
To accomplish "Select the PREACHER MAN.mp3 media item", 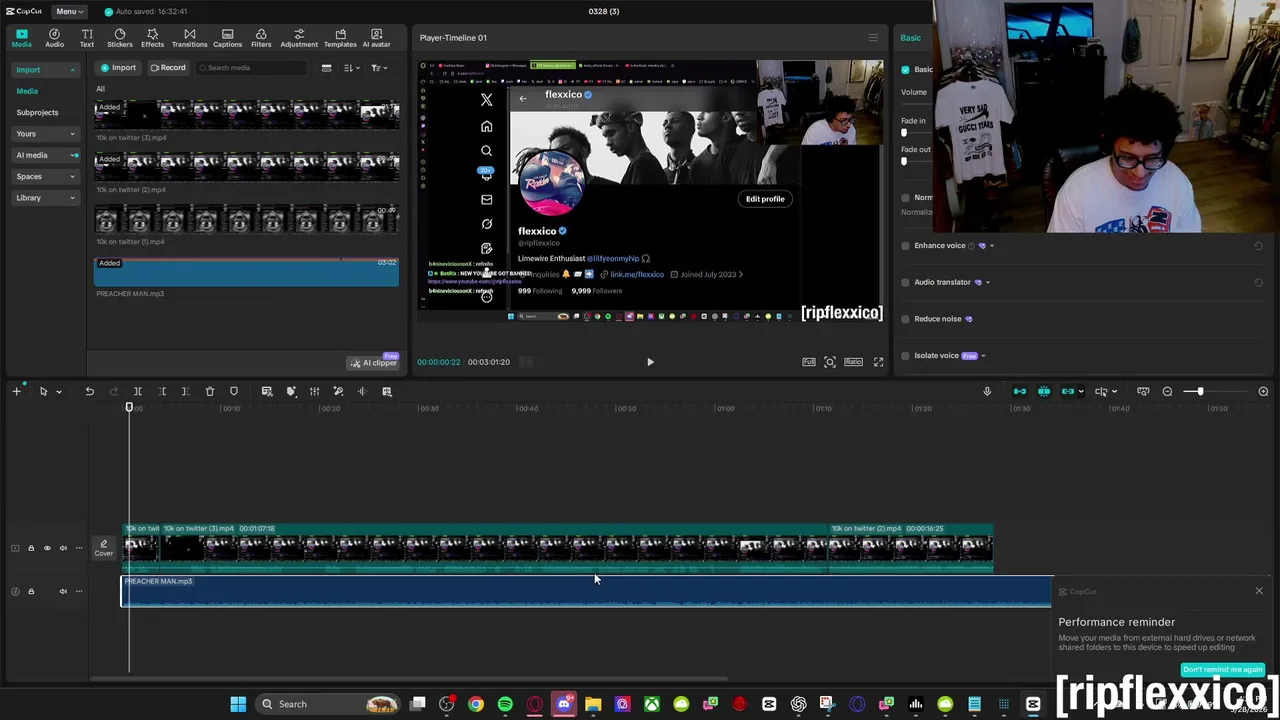I will point(247,272).
